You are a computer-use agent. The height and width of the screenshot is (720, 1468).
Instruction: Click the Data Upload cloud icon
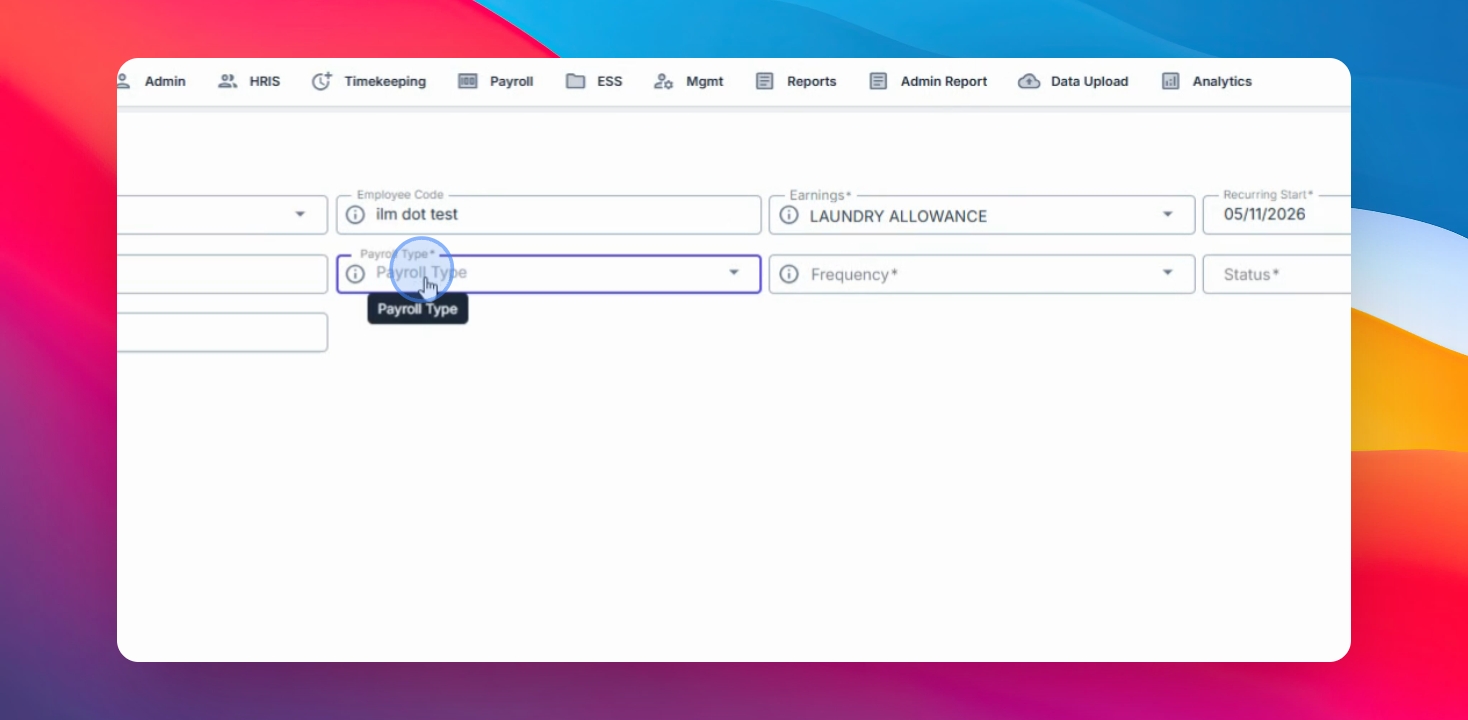point(1029,81)
